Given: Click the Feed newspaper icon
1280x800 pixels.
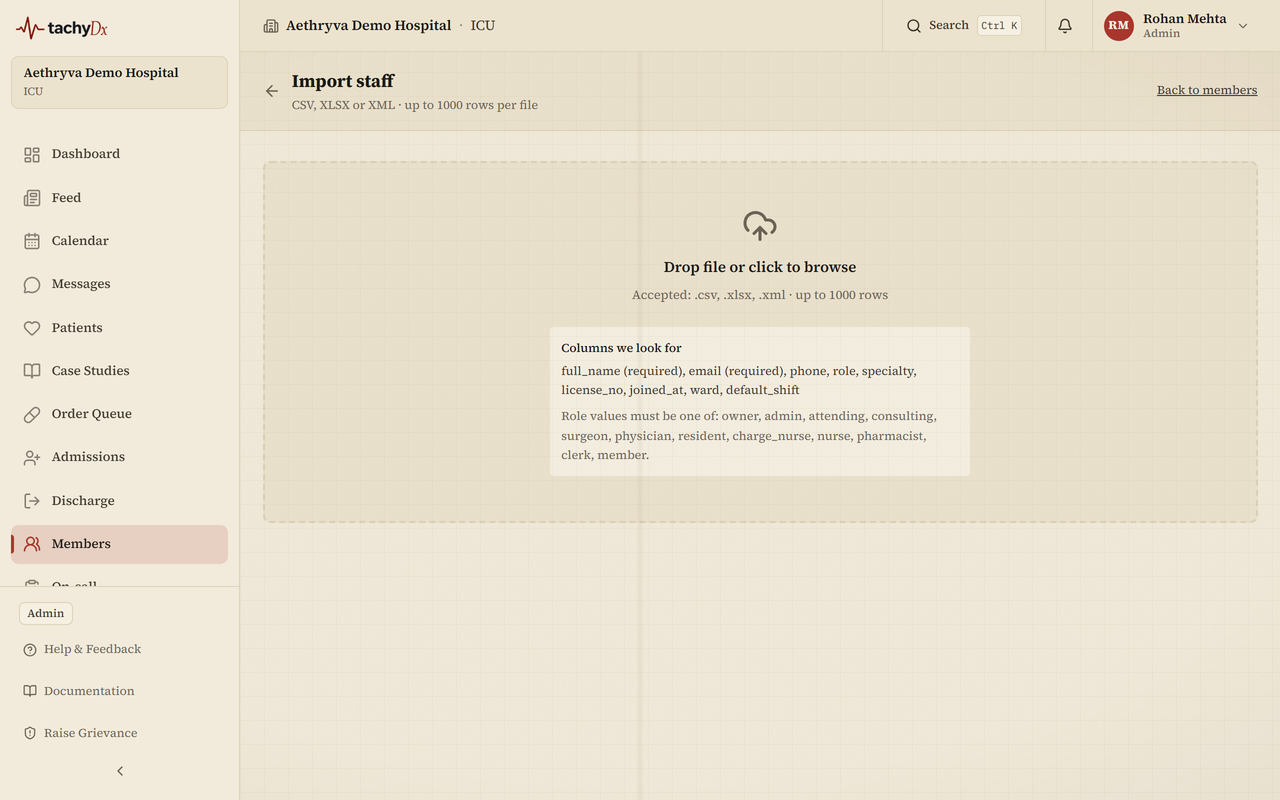Looking at the screenshot, I should 32,198.
